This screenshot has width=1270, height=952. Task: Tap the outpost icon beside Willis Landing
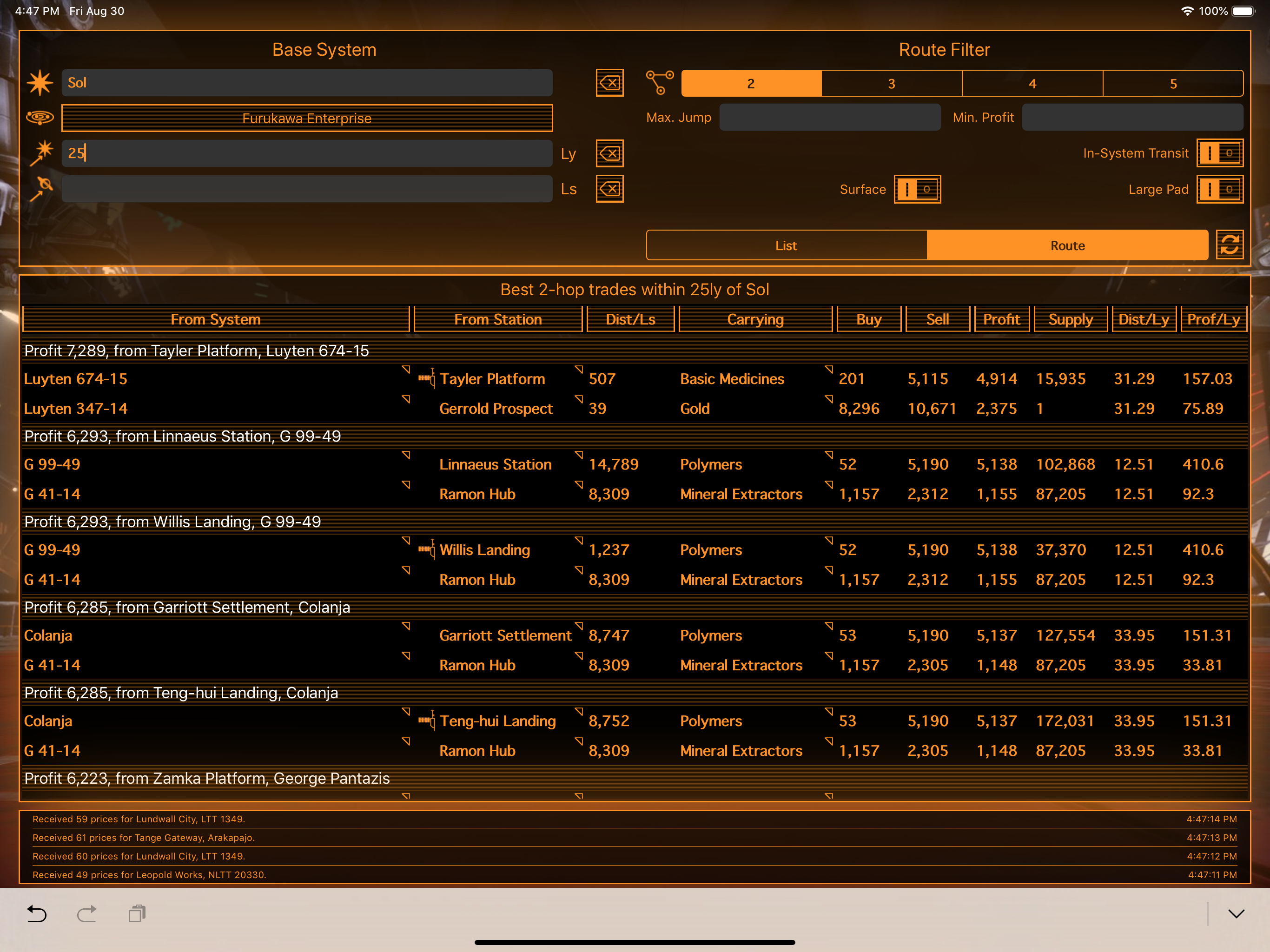tap(427, 549)
